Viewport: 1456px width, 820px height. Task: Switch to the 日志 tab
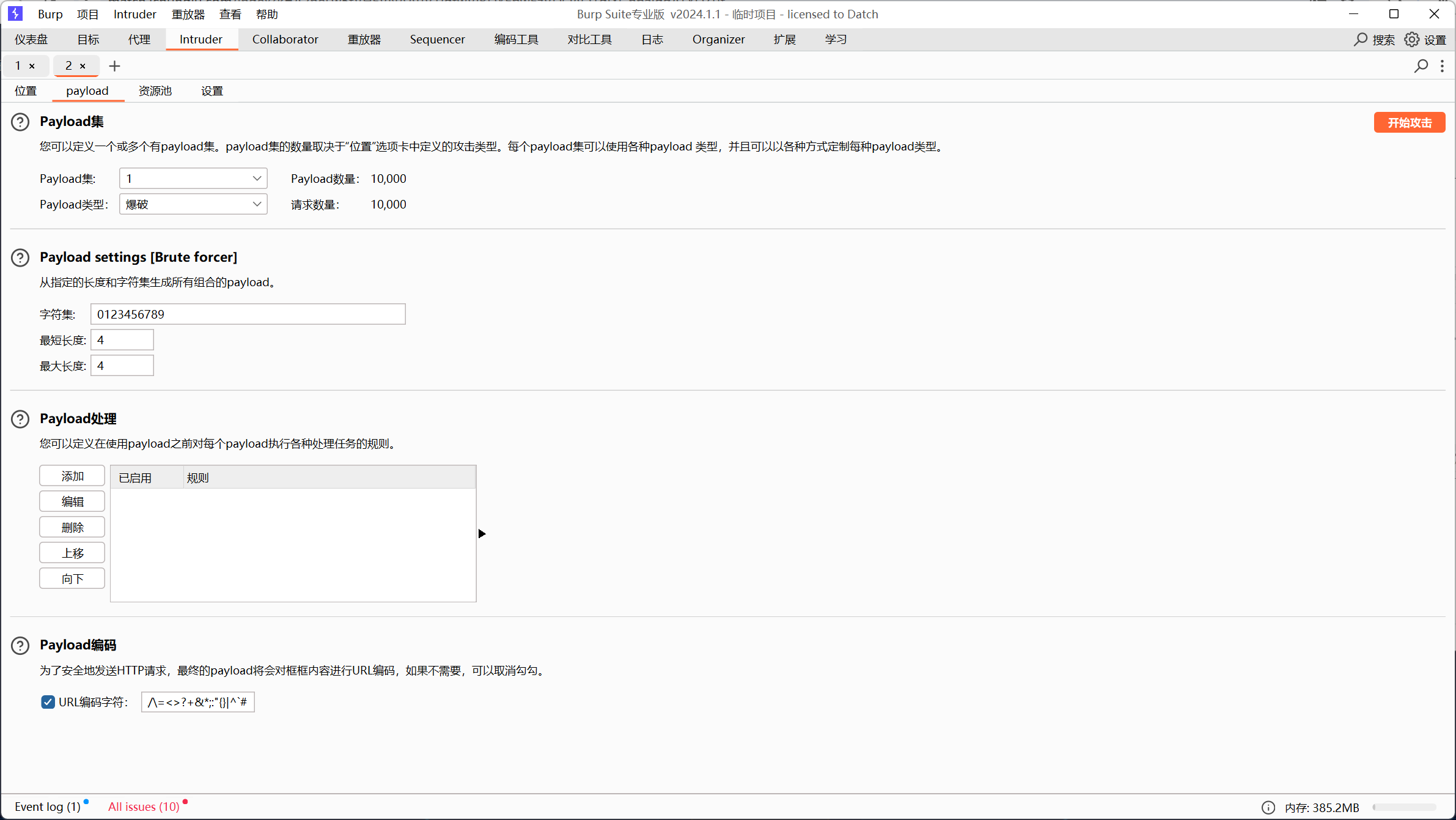tap(652, 39)
